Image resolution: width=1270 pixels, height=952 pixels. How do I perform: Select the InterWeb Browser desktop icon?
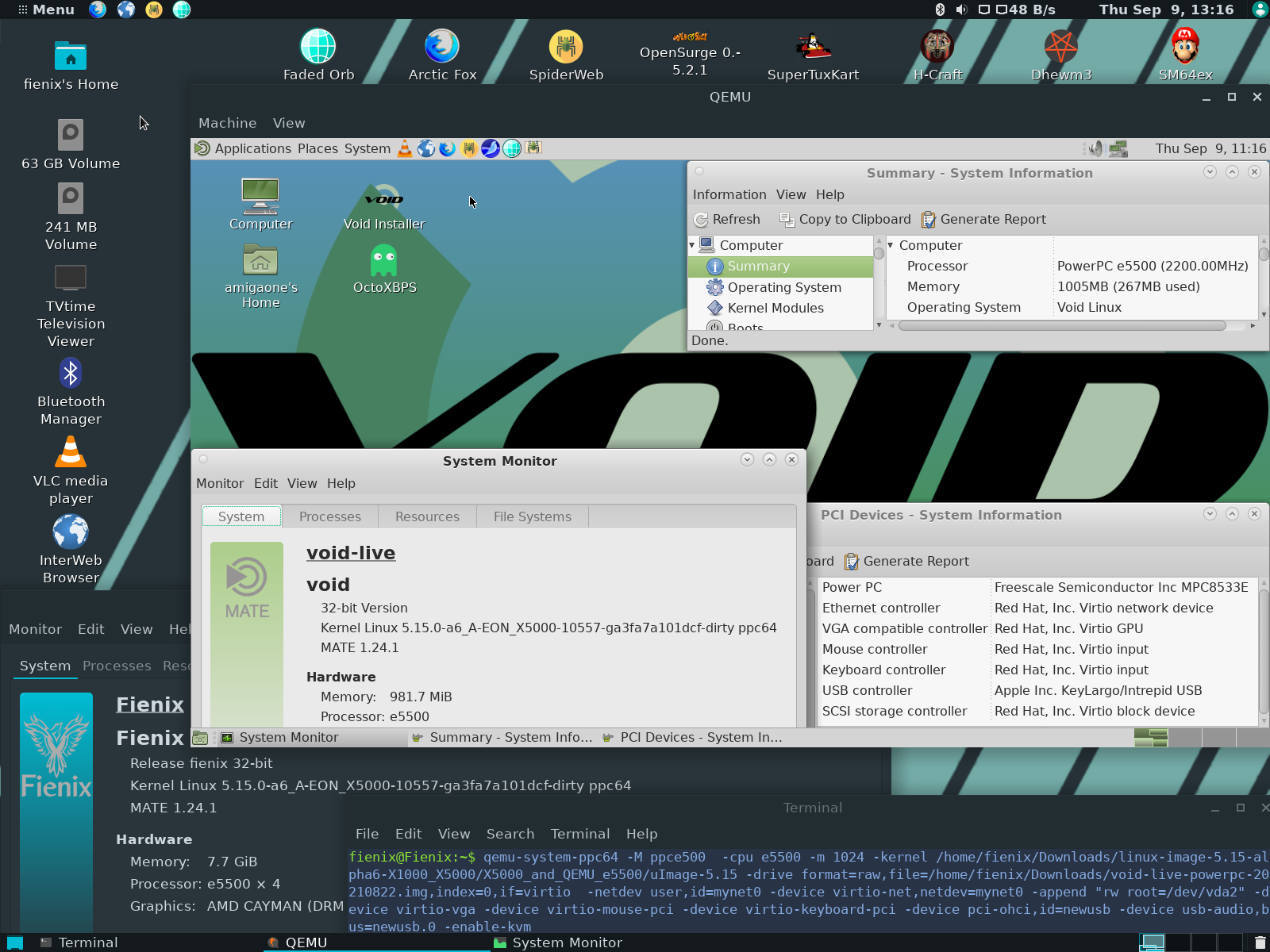point(71,551)
